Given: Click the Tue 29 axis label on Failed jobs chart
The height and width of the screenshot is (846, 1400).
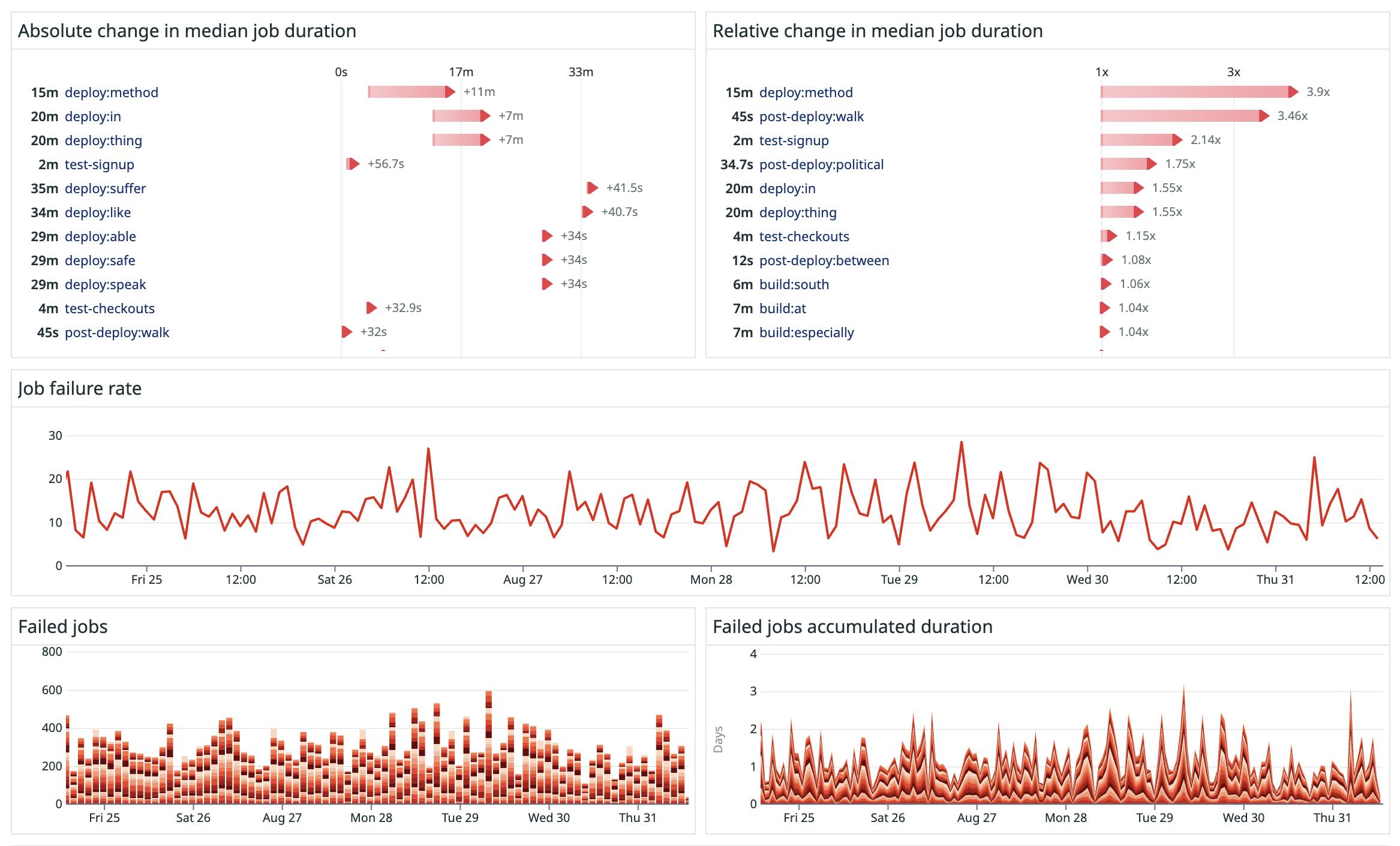Looking at the screenshot, I should pos(458,817).
